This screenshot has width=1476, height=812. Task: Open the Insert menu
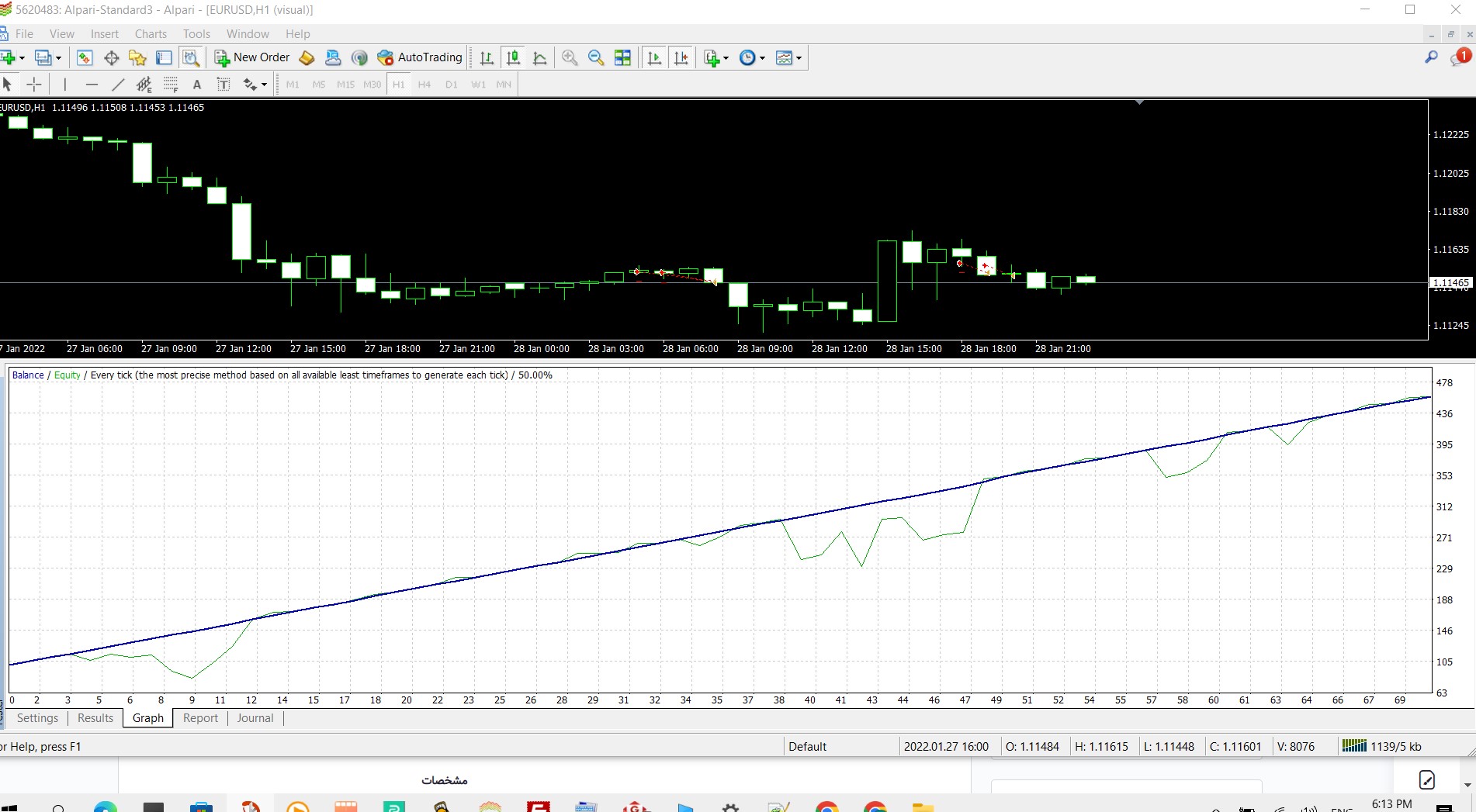tap(105, 34)
